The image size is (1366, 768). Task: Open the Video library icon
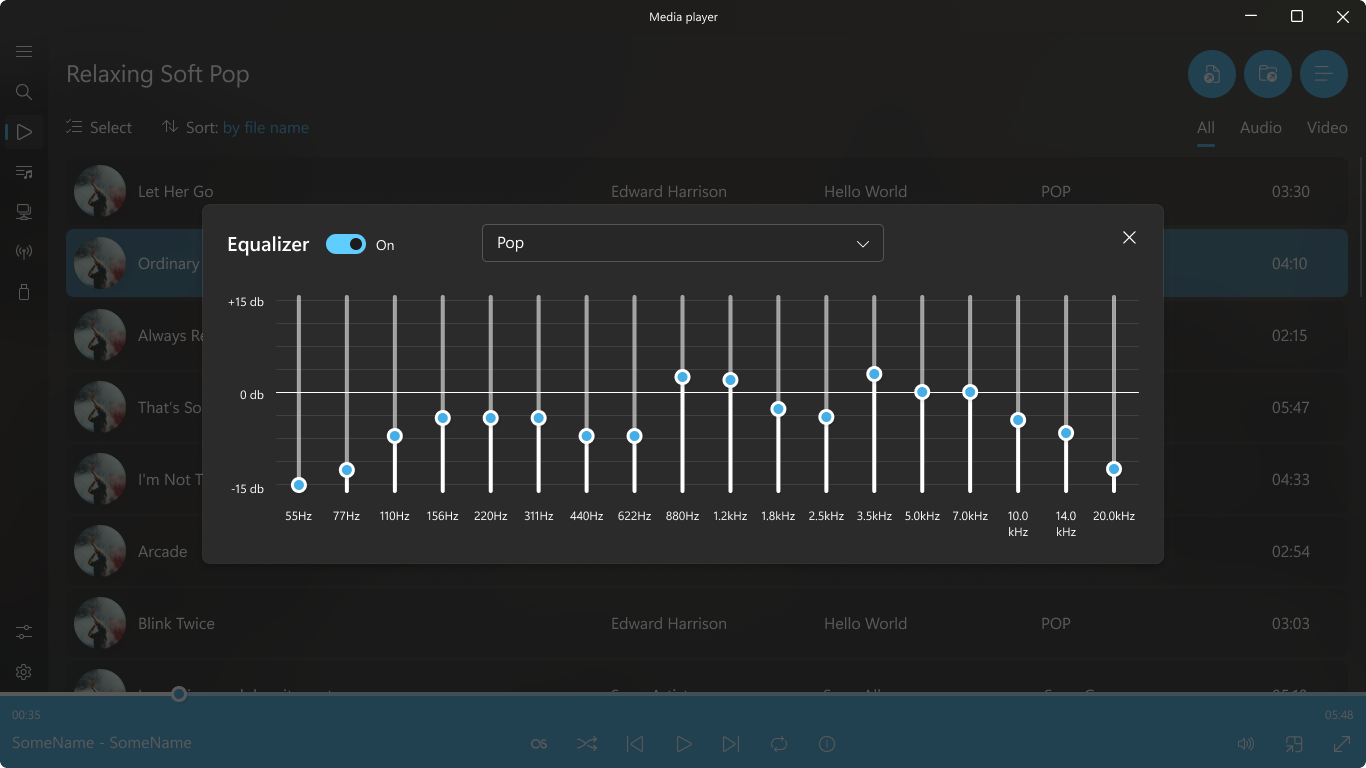pos(24,211)
